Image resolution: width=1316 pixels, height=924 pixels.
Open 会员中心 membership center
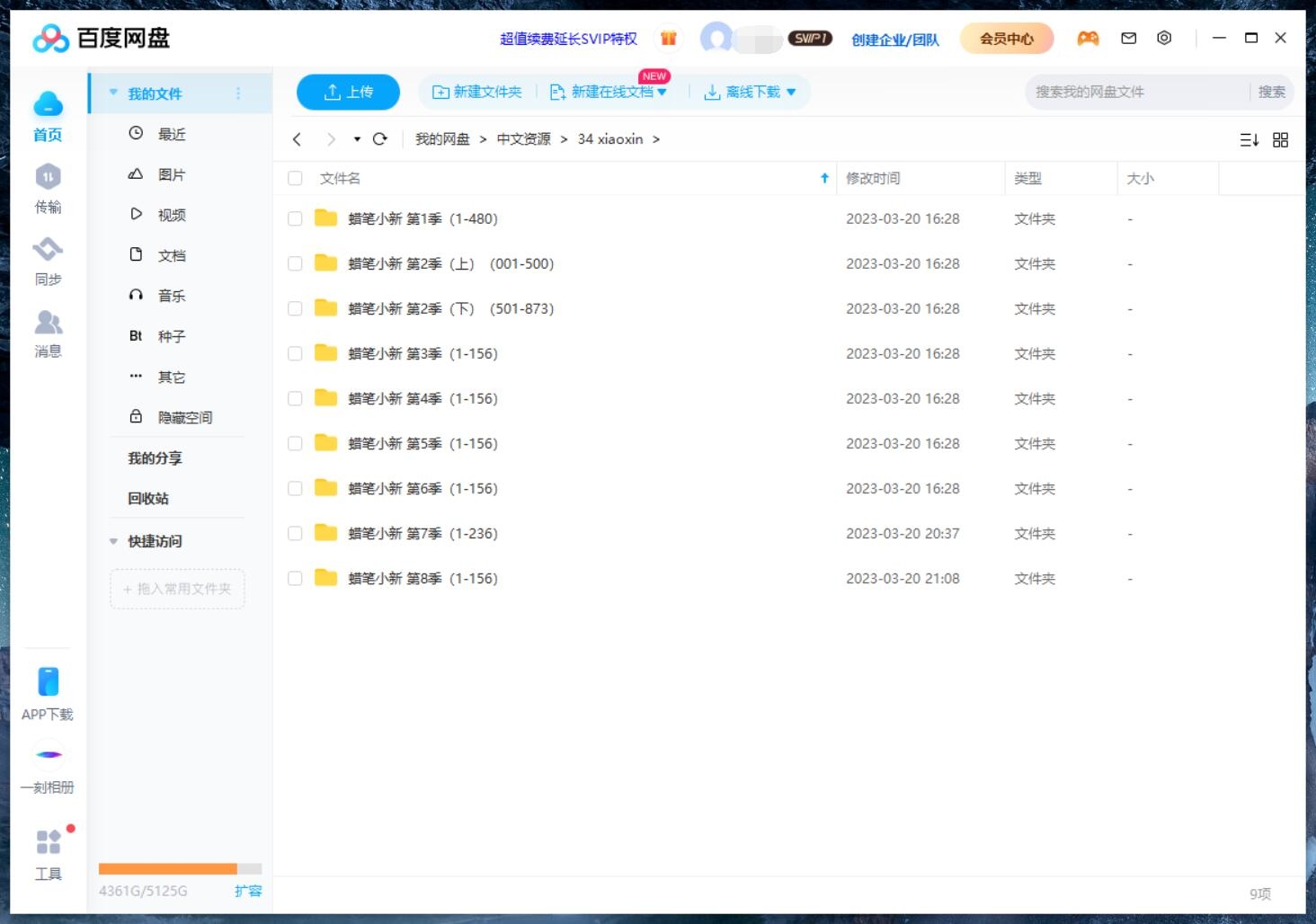coord(1006,39)
